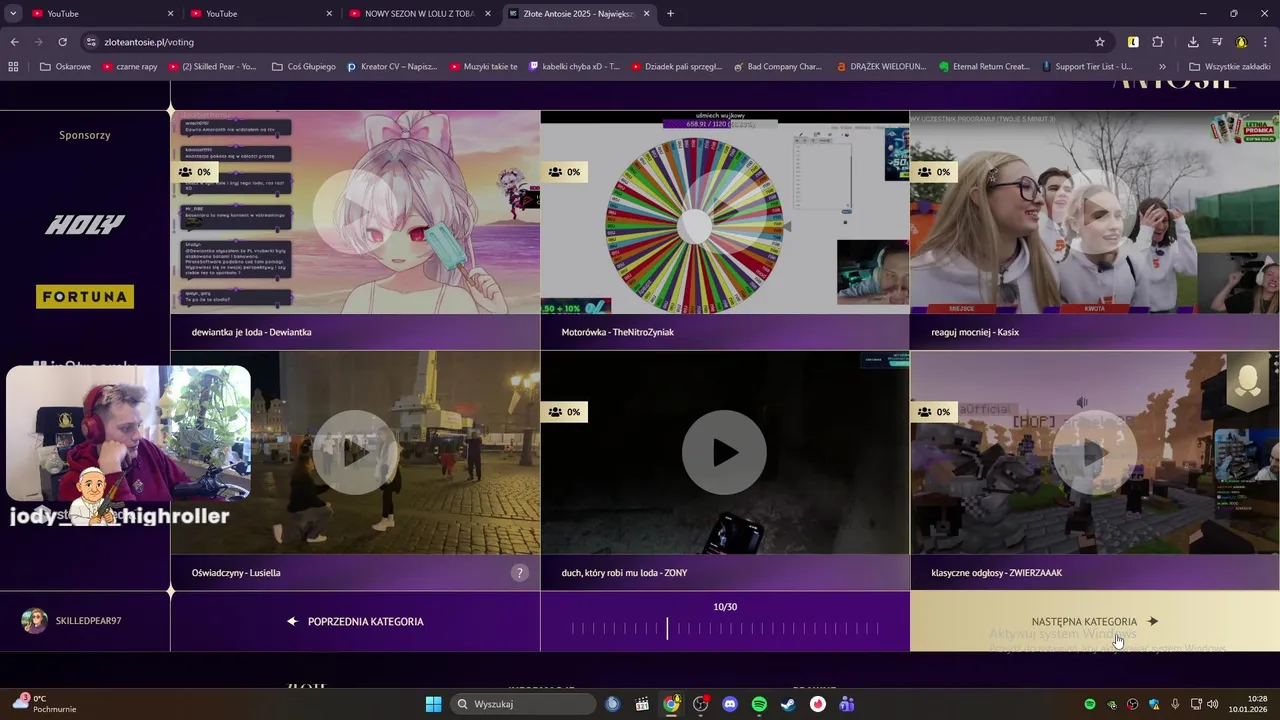Go to NASTĘPNA KATEGORIA

click(1095, 621)
